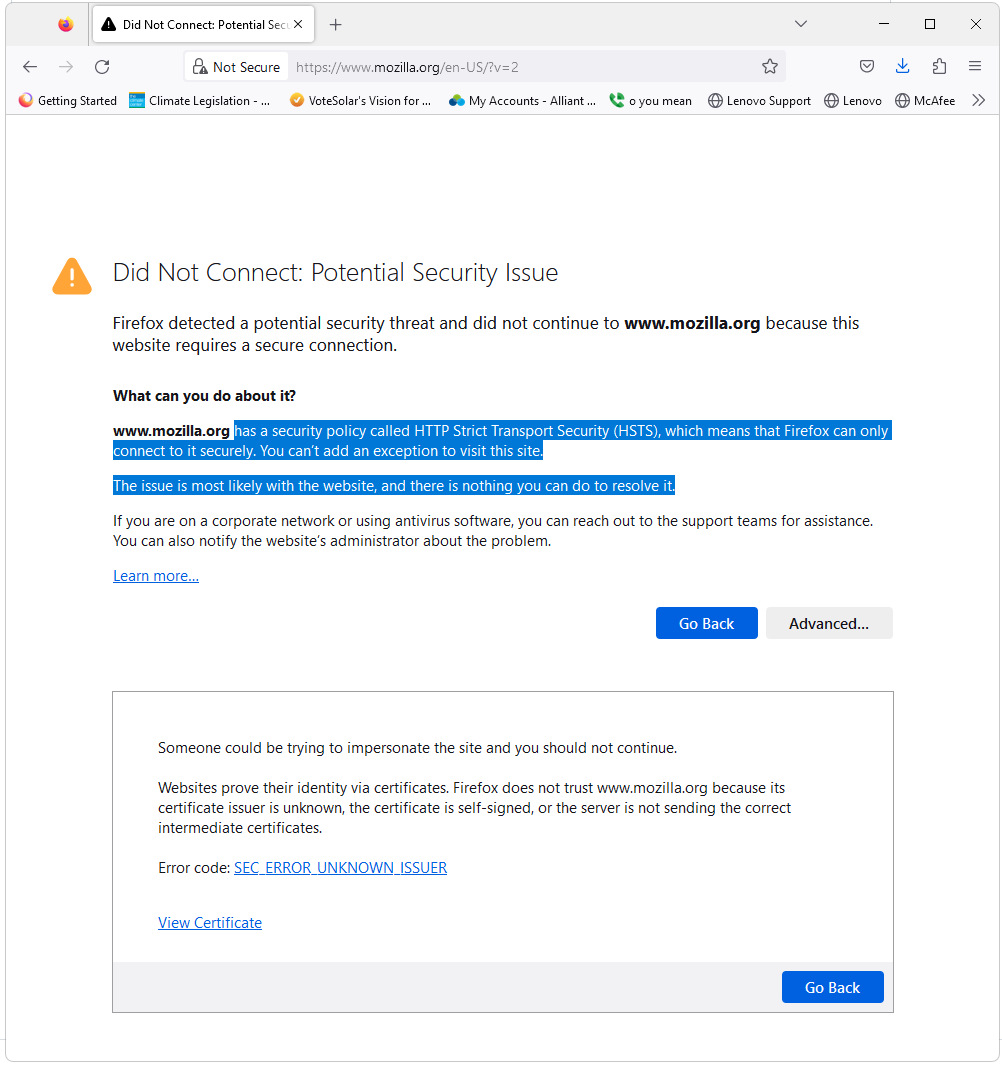Expand error details with Advanced button
This screenshot has width=1002, height=1066.
click(829, 623)
